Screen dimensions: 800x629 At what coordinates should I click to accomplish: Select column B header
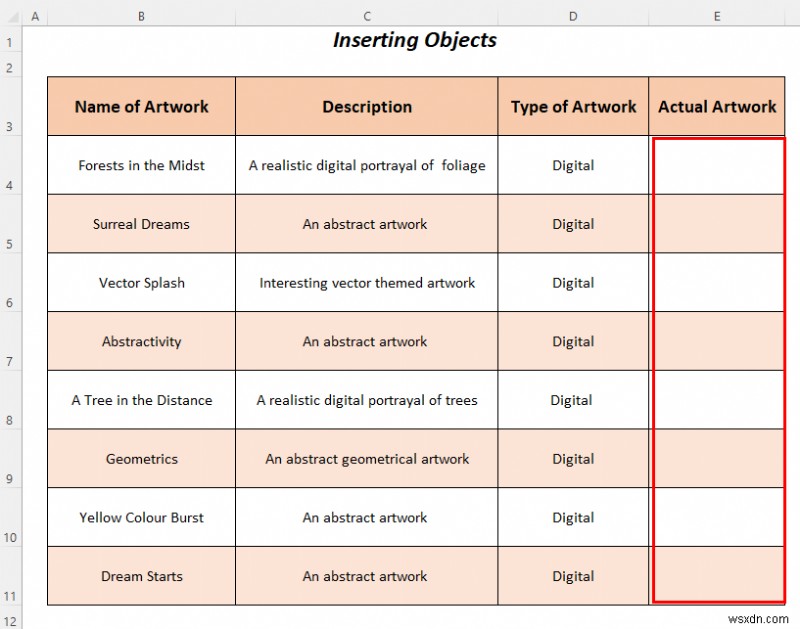pos(141,16)
